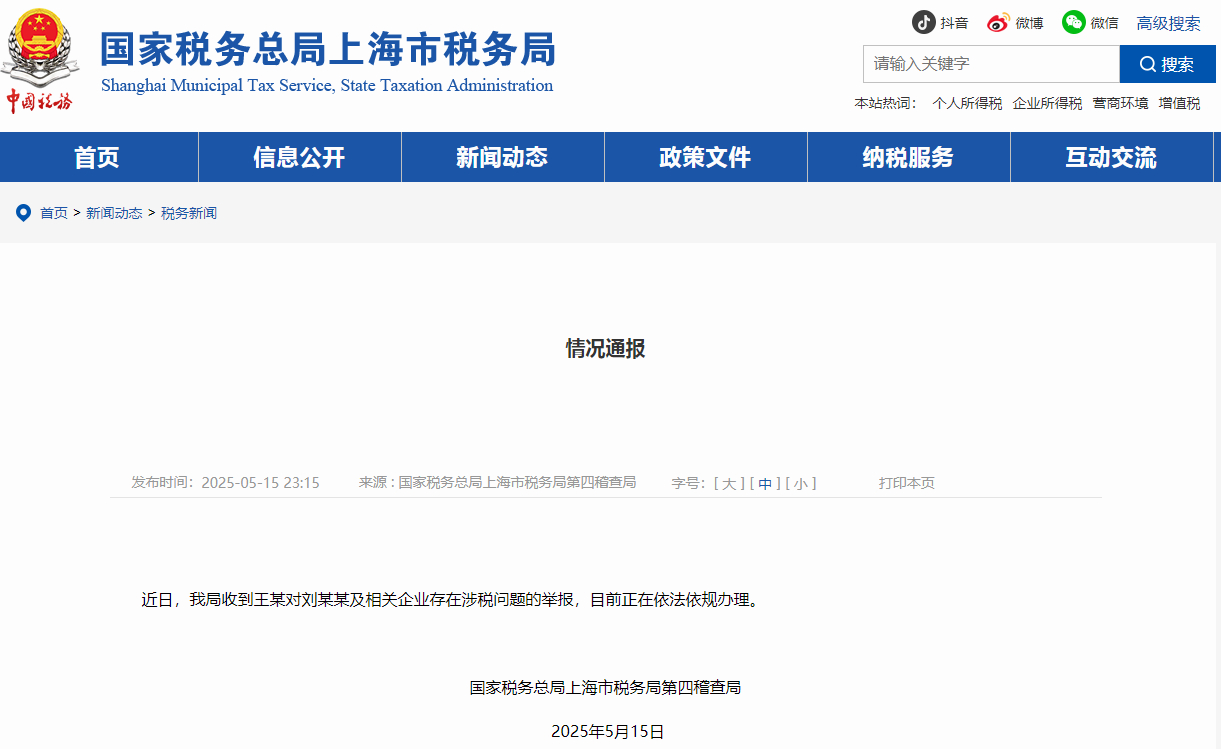Open the 互动交流 navigation menu
Viewport: 1221px width, 749px height.
1111,157
